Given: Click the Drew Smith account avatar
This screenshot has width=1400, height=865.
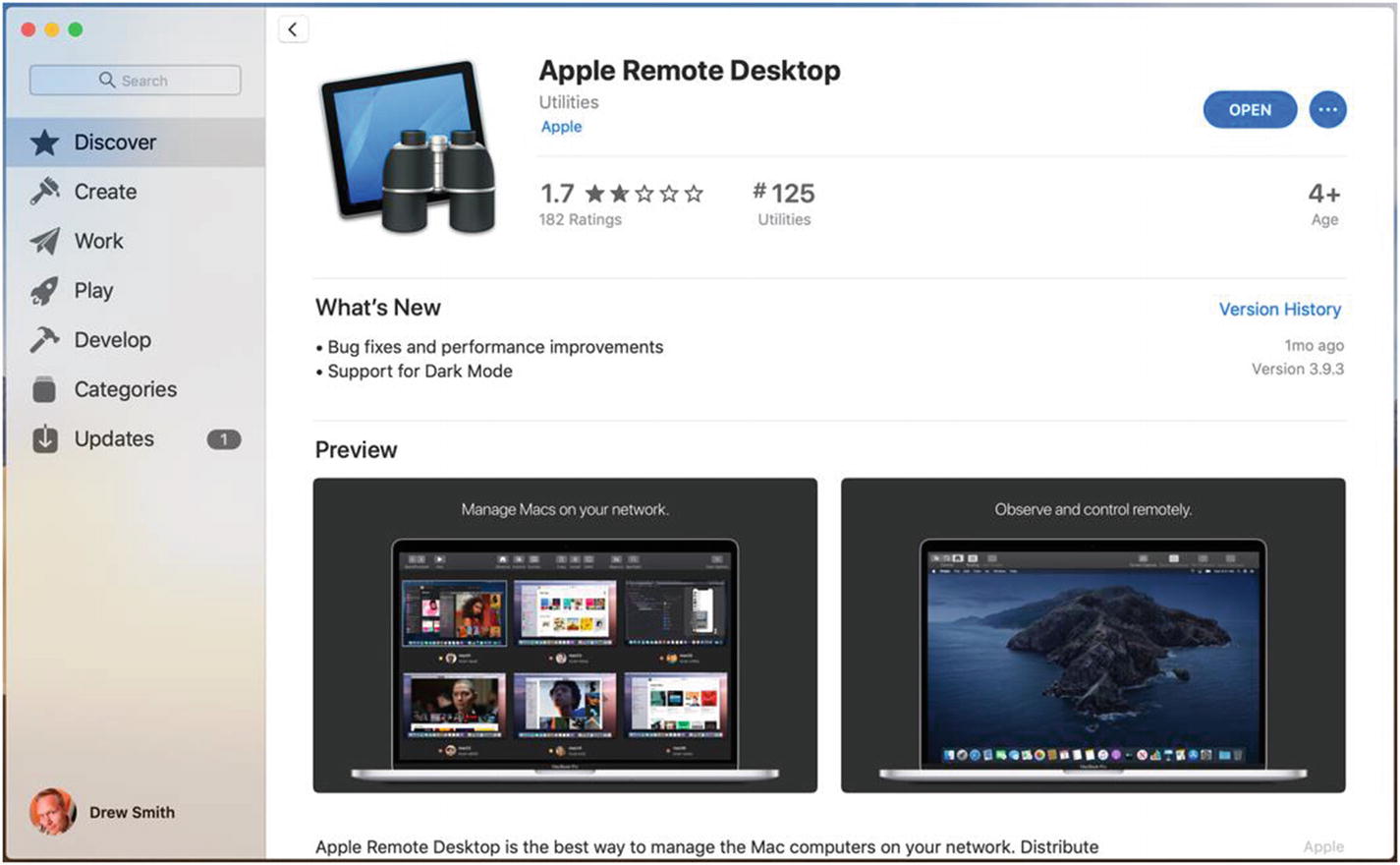Looking at the screenshot, I should tap(52, 812).
